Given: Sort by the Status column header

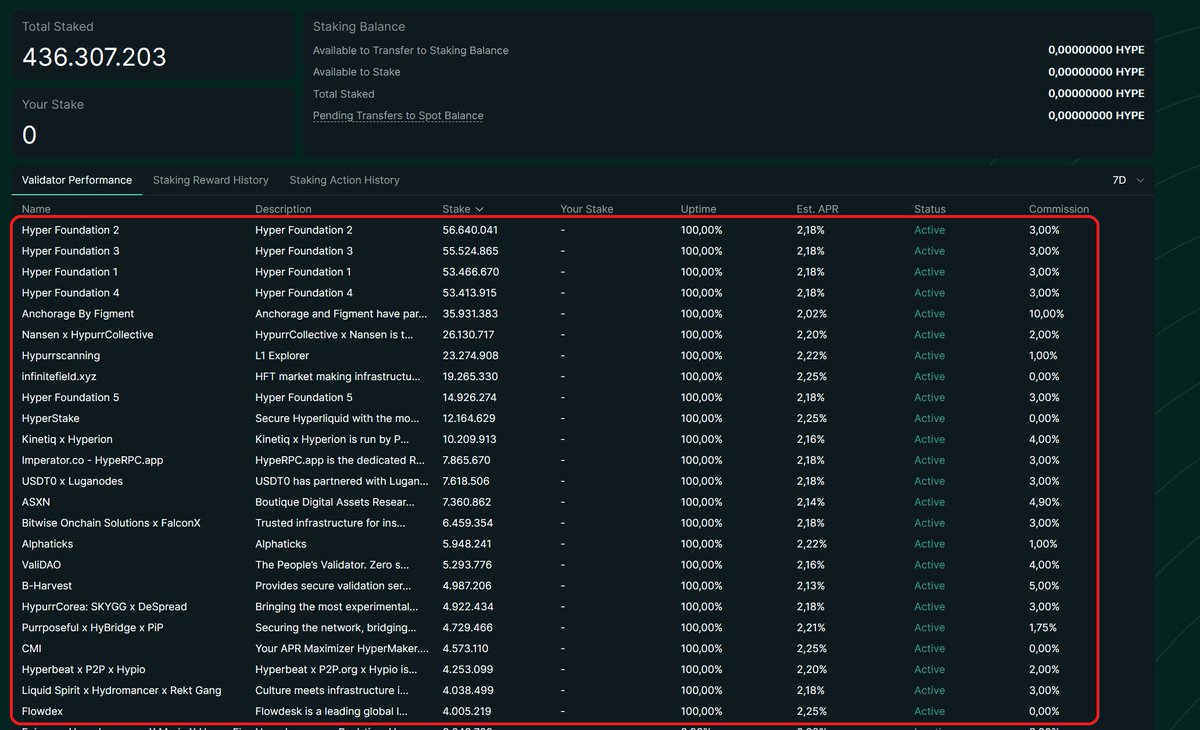Looking at the screenshot, I should coord(929,209).
